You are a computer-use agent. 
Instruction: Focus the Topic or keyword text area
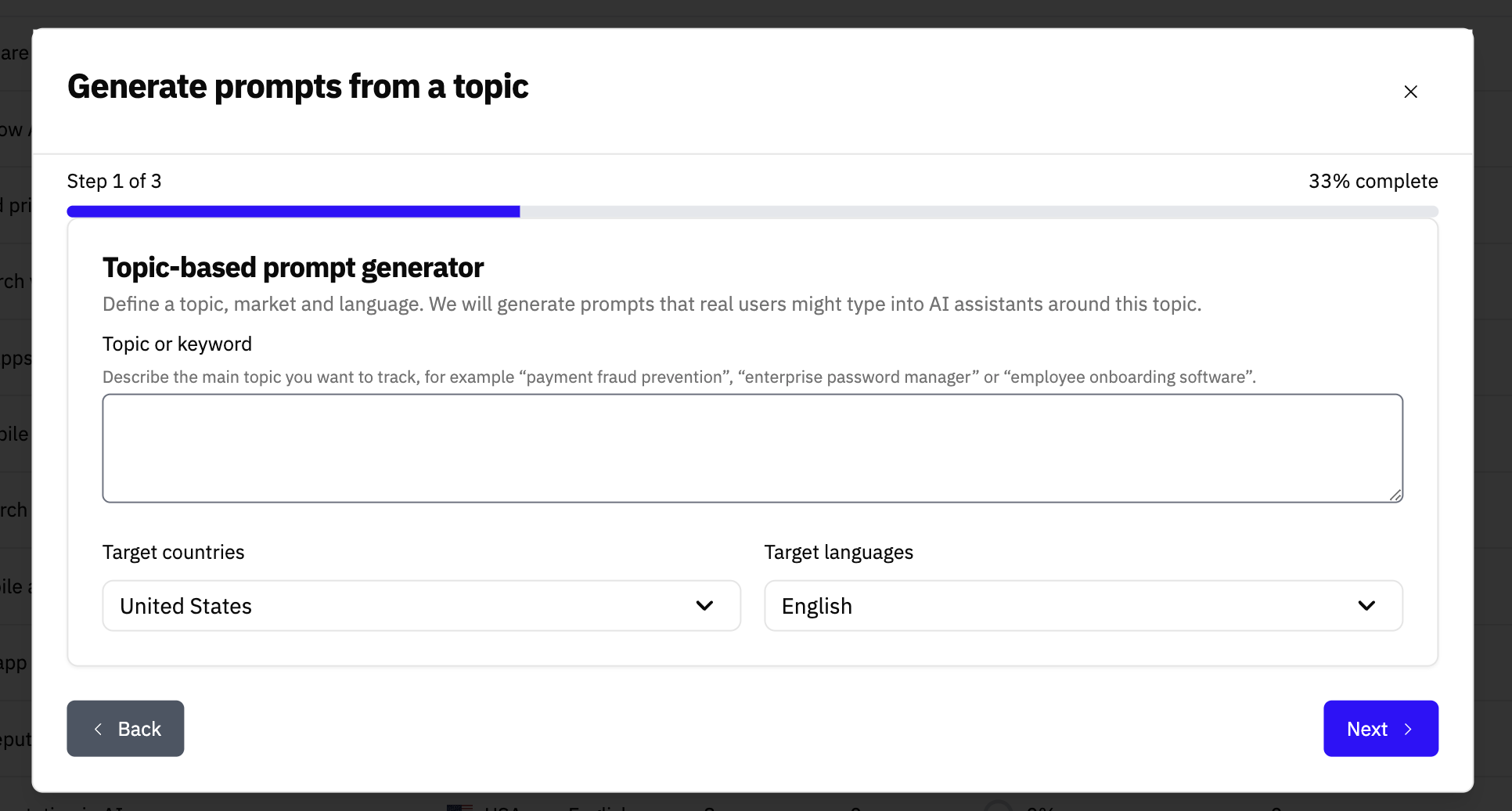click(752, 448)
